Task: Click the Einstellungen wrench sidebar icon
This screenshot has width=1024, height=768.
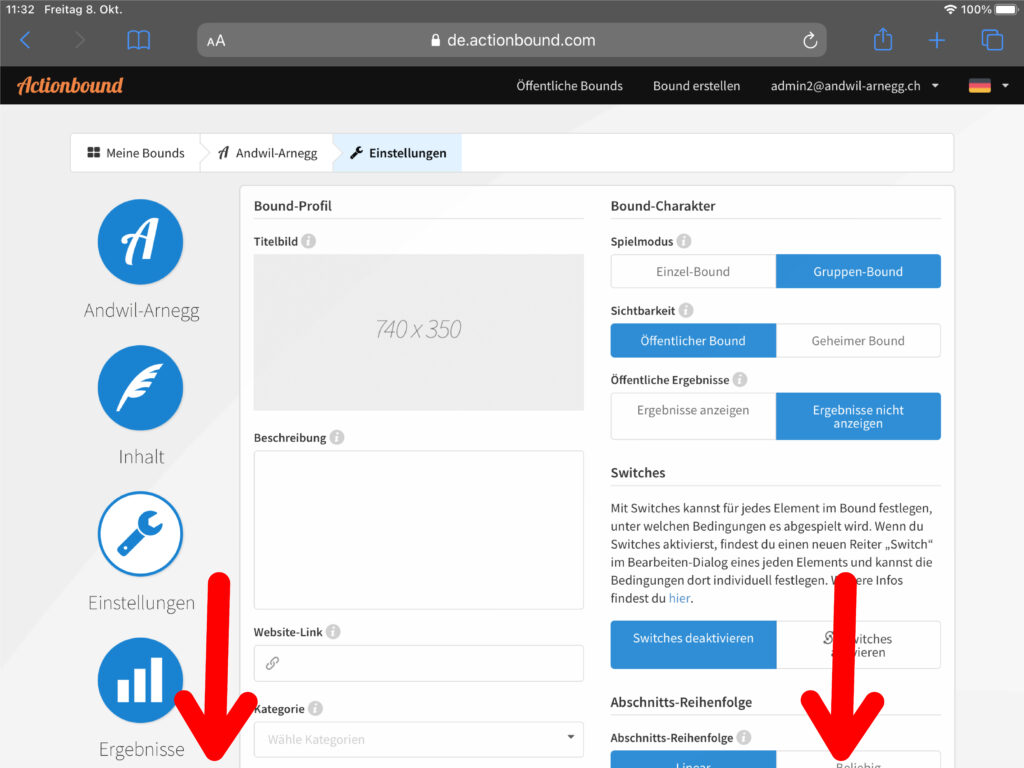Action: (x=140, y=534)
